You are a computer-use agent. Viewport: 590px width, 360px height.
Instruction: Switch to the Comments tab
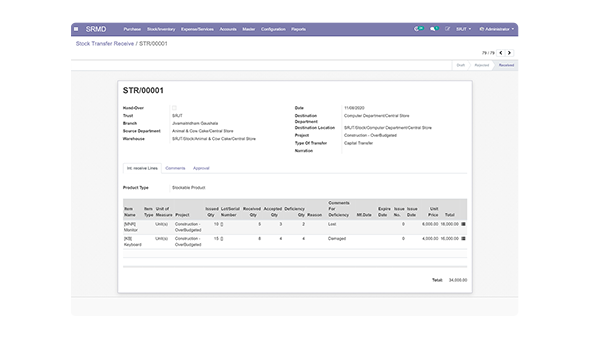[175, 168]
